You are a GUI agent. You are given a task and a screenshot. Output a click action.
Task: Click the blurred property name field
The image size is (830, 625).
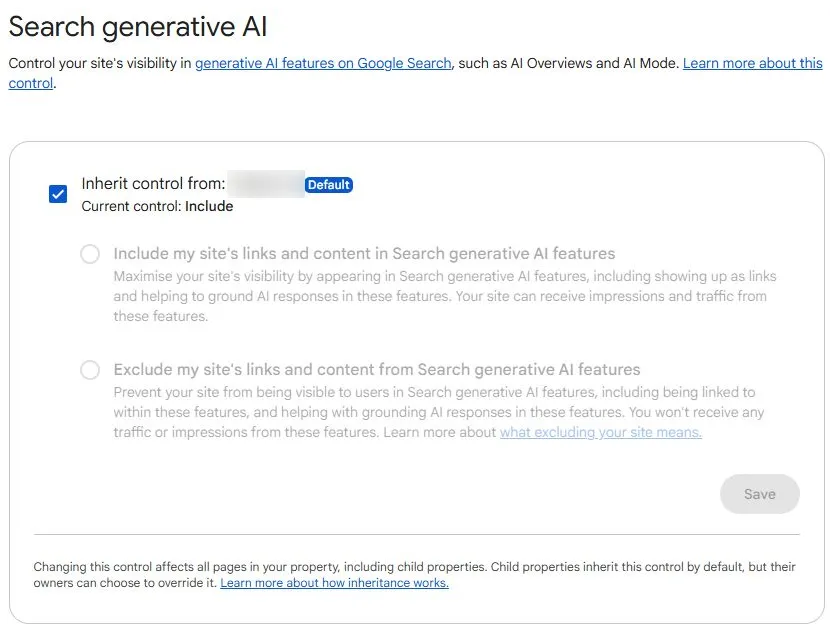tap(266, 184)
